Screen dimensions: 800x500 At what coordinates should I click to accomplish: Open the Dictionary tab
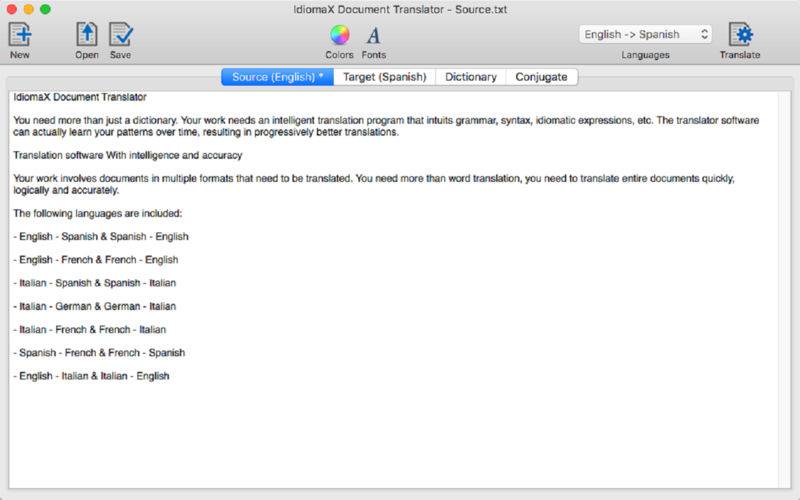coord(470,77)
